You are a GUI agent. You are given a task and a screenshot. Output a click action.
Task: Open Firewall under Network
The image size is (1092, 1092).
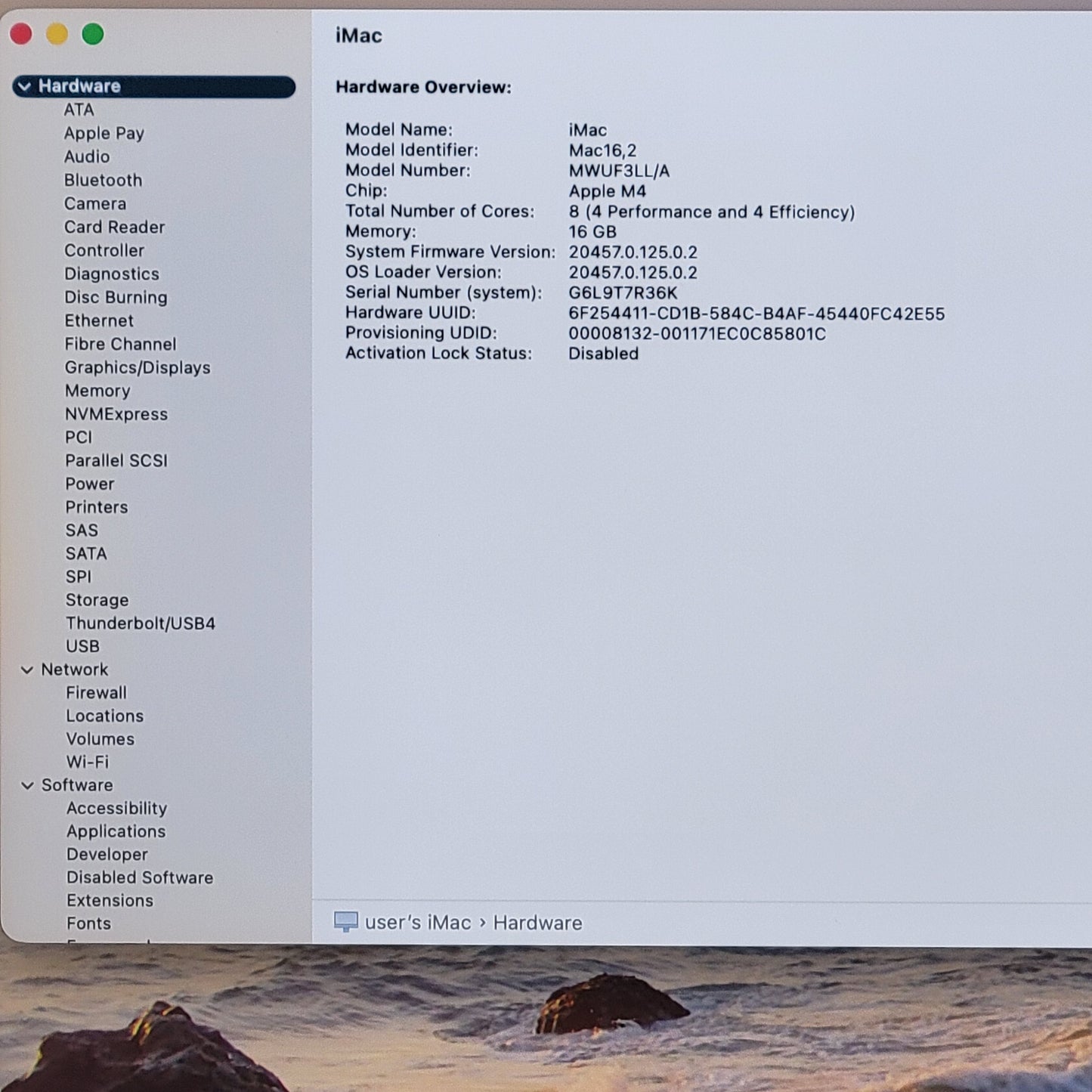pyautogui.click(x=96, y=693)
